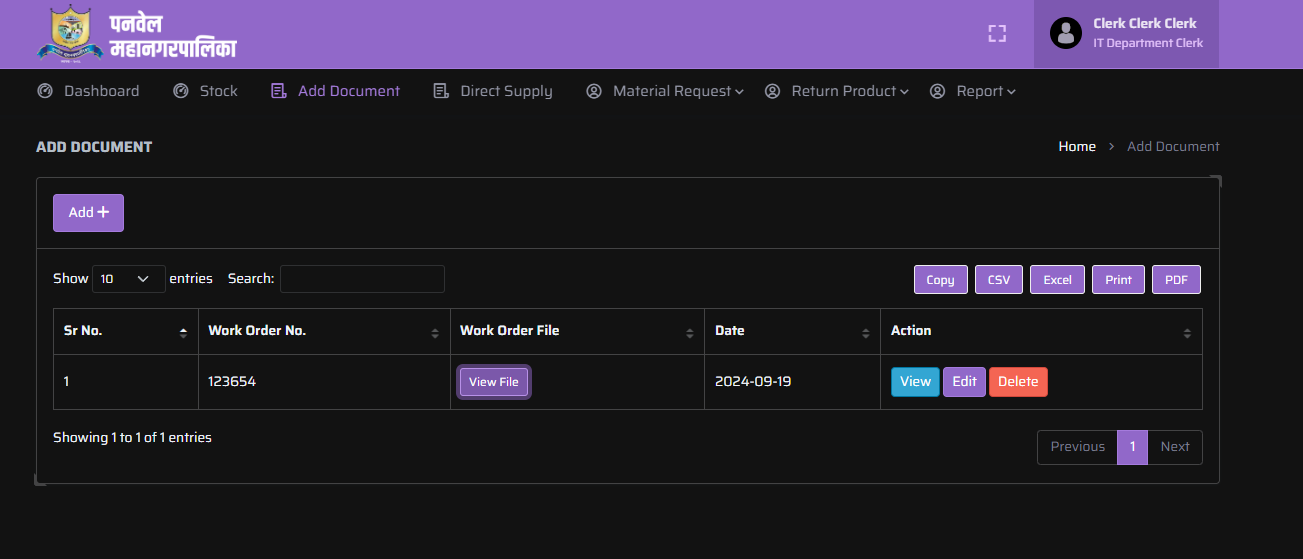Screen dimensions: 1303x559
Task: Open the Direct Supply page
Action: pos(493,91)
